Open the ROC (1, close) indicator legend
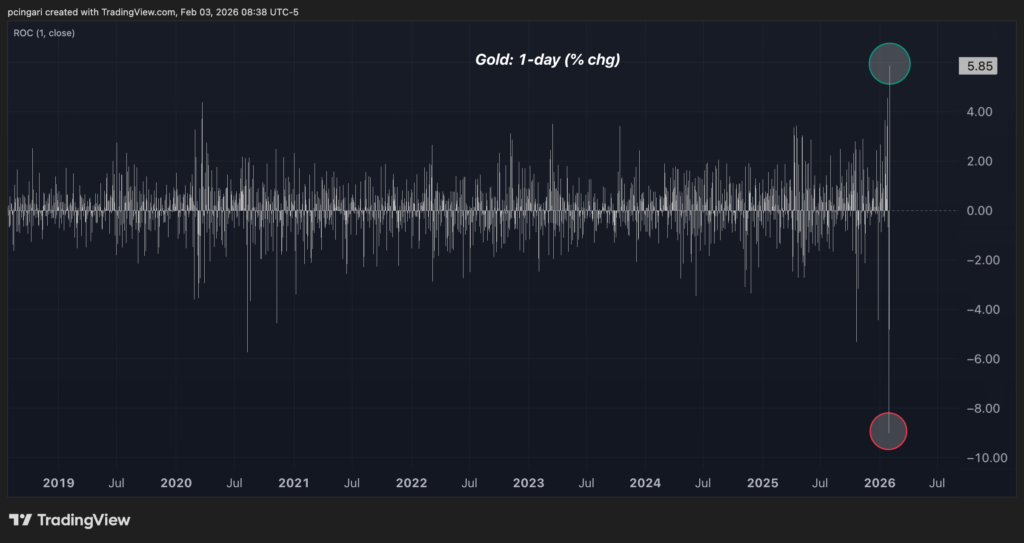Viewport: 1024px width, 543px height. pyautogui.click(x=45, y=33)
